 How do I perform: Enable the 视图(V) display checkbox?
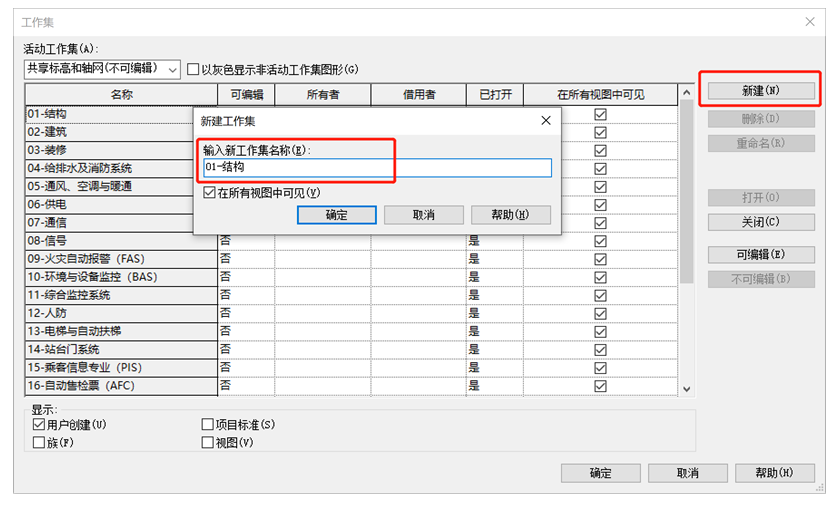(207, 443)
